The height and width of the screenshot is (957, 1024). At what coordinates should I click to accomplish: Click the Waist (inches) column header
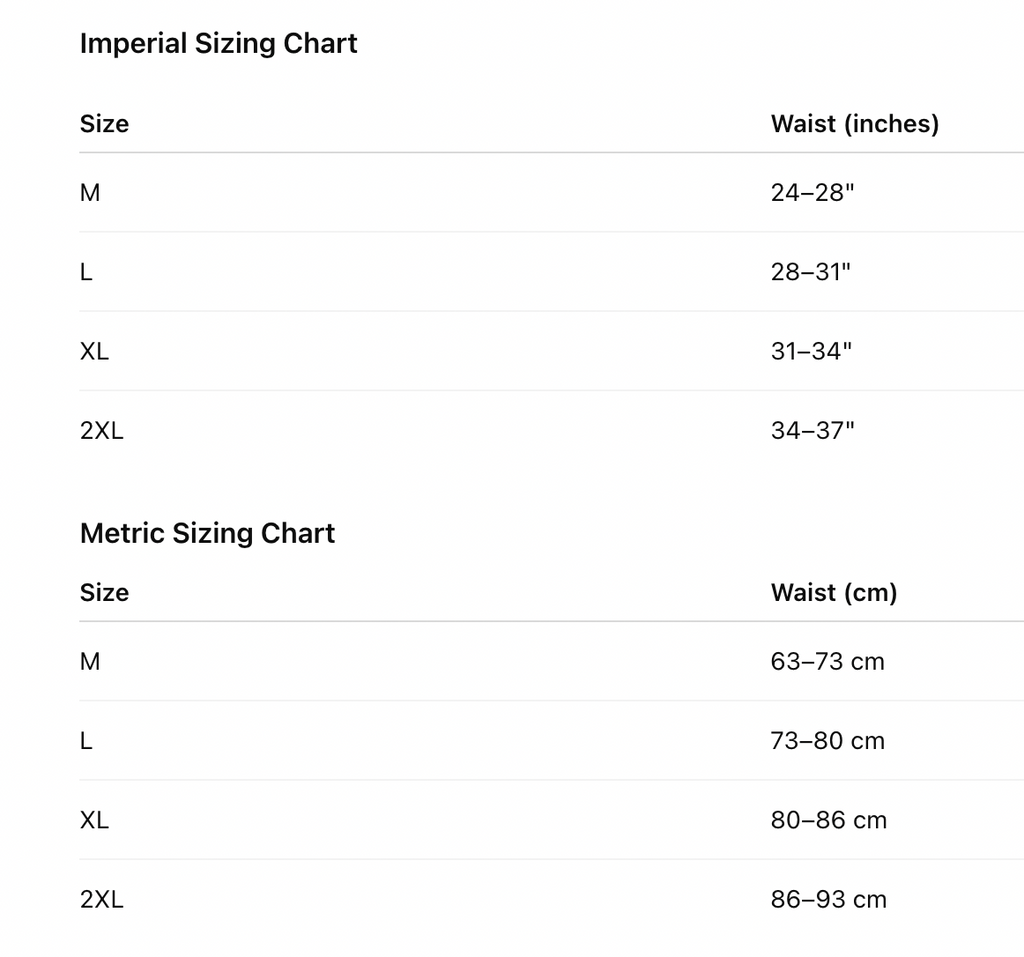pos(854,124)
